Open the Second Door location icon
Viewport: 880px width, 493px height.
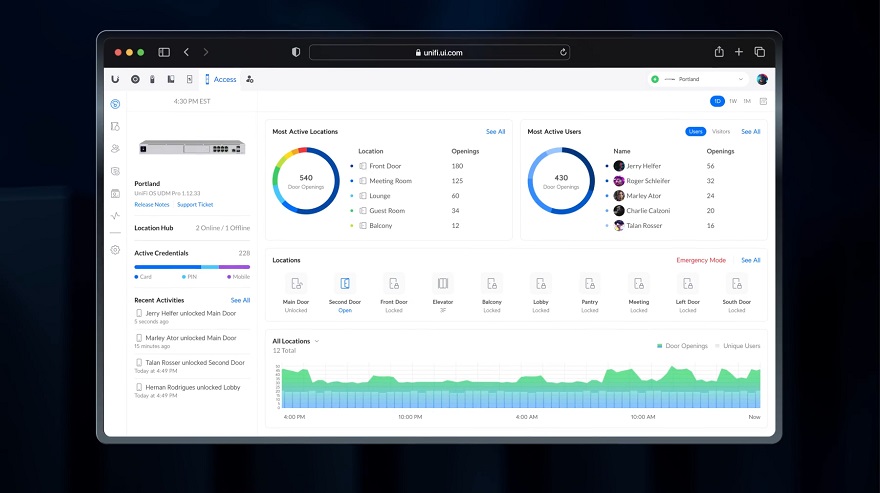pyautogui.click(x=344, y=284)
